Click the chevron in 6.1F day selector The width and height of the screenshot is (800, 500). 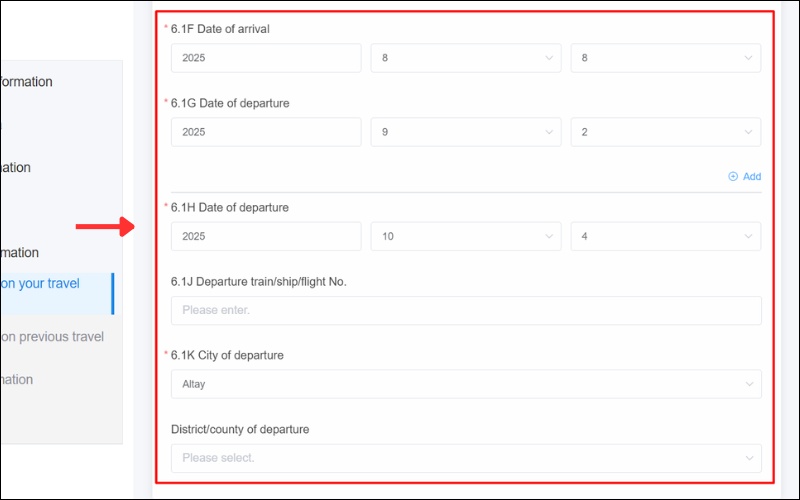click(x=749, y=58)
